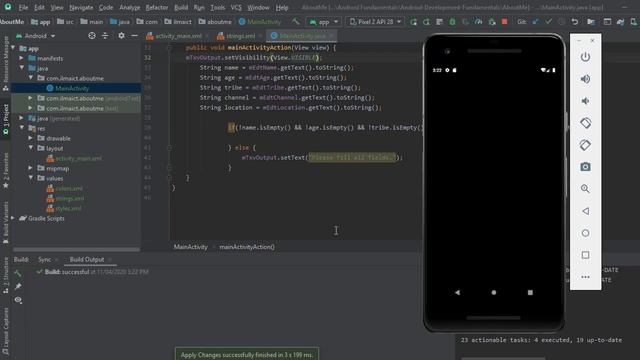Click Apply Changes and Restart Activity icon
The image size is (640, 360).
point(427,22)
